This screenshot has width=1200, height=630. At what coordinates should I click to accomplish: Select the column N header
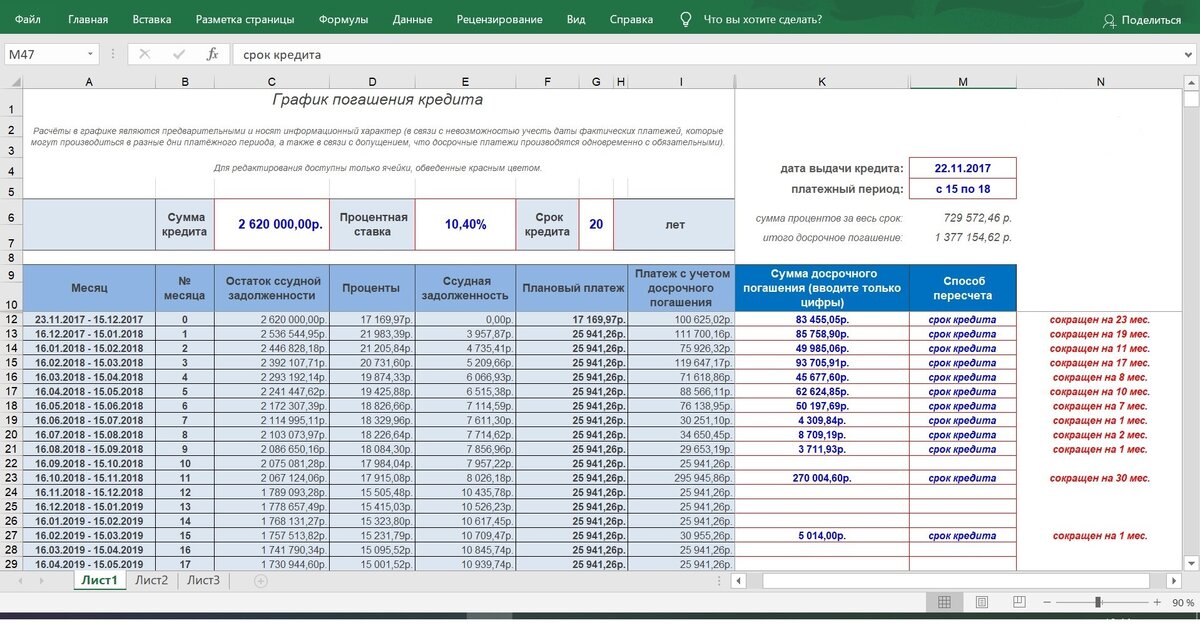click(1100, 82)
